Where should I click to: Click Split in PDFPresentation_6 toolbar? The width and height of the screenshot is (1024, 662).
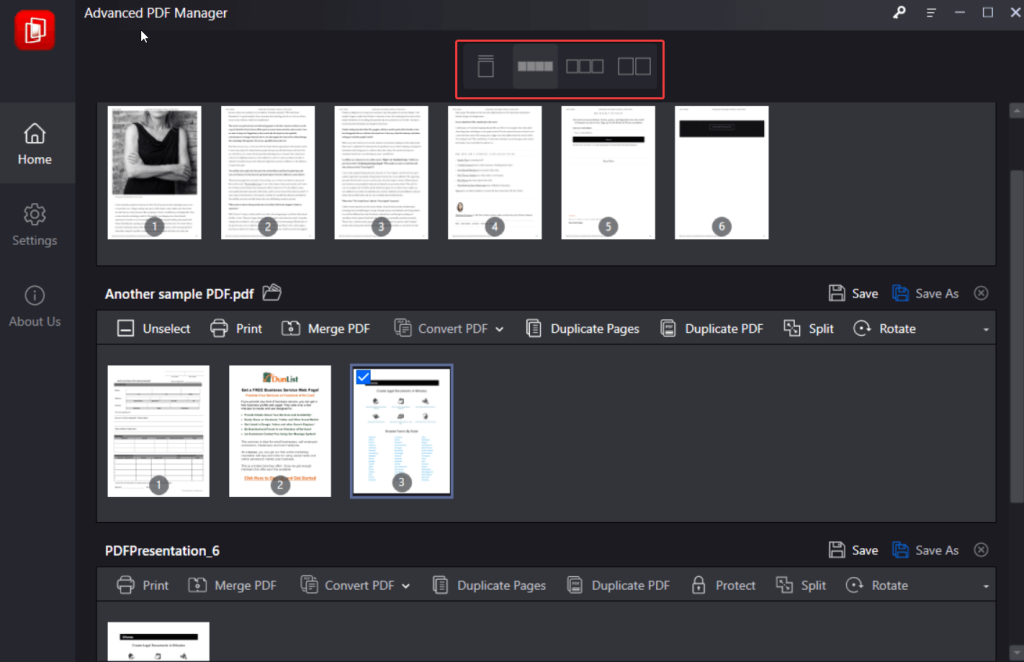(801, 585)
